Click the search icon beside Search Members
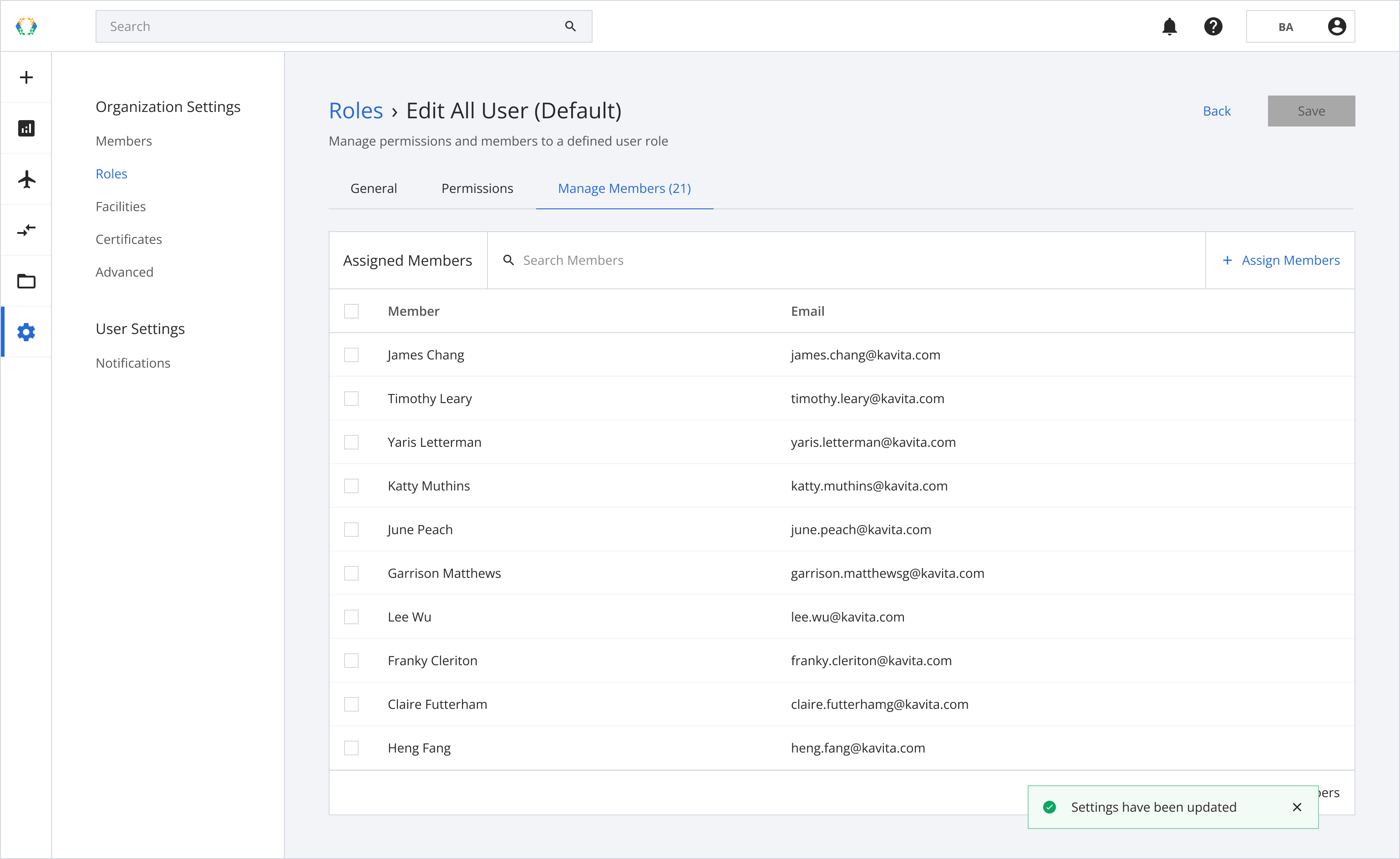1400x859 pixels. pyautogui.click(x=508, y=260)
